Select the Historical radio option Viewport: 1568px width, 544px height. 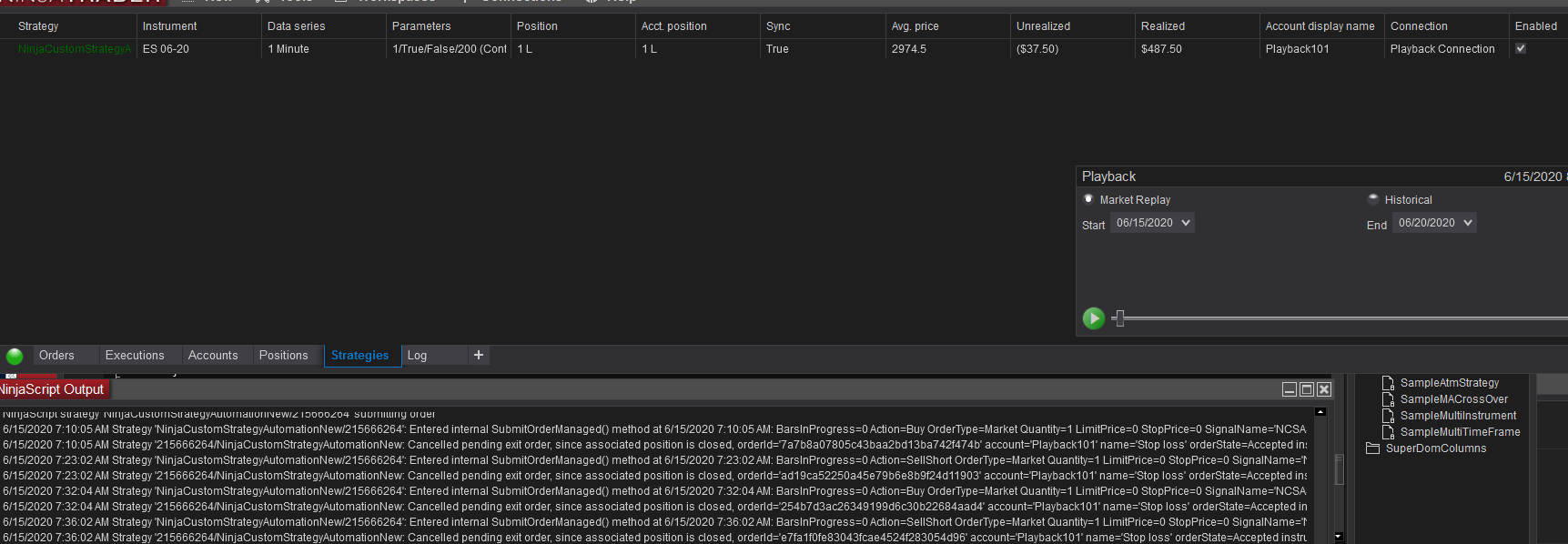[x=1373, y=199]
